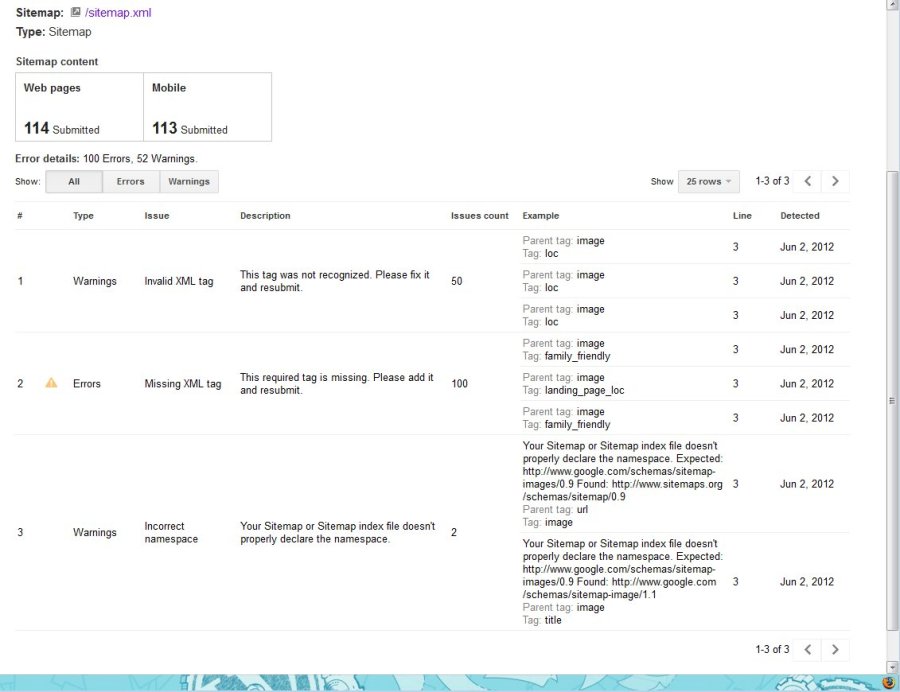Open the 25 rows dropdown
The image size is (900, 692).
pyautogui.click(x=709, y=181)
